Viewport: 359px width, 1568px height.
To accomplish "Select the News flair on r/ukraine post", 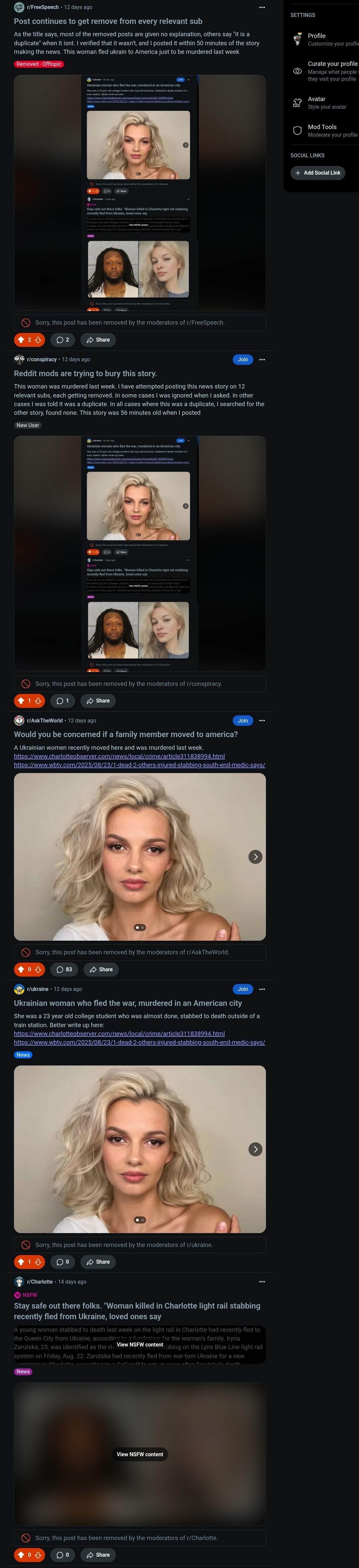I will 23,1055.
